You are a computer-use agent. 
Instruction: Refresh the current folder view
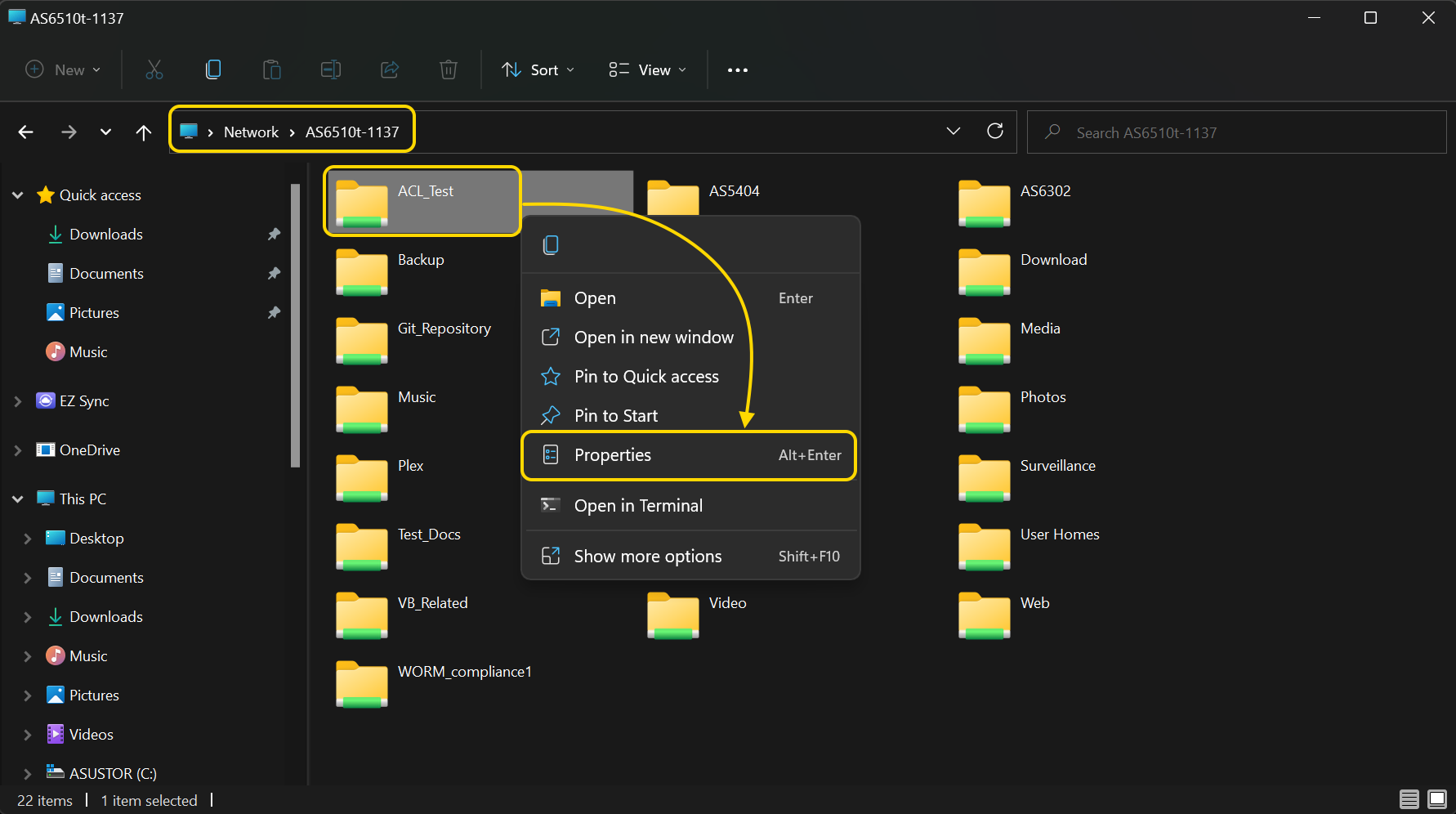995,131
